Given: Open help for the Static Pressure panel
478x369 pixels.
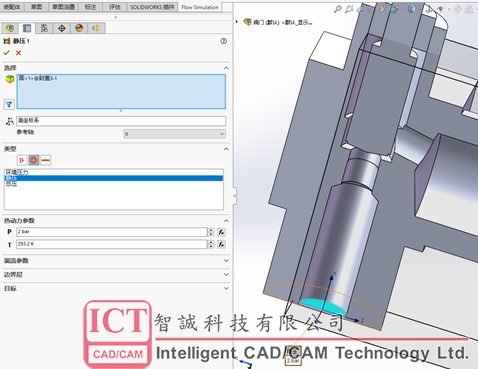Looking at the screenshot, I should [x=224, y=41].
